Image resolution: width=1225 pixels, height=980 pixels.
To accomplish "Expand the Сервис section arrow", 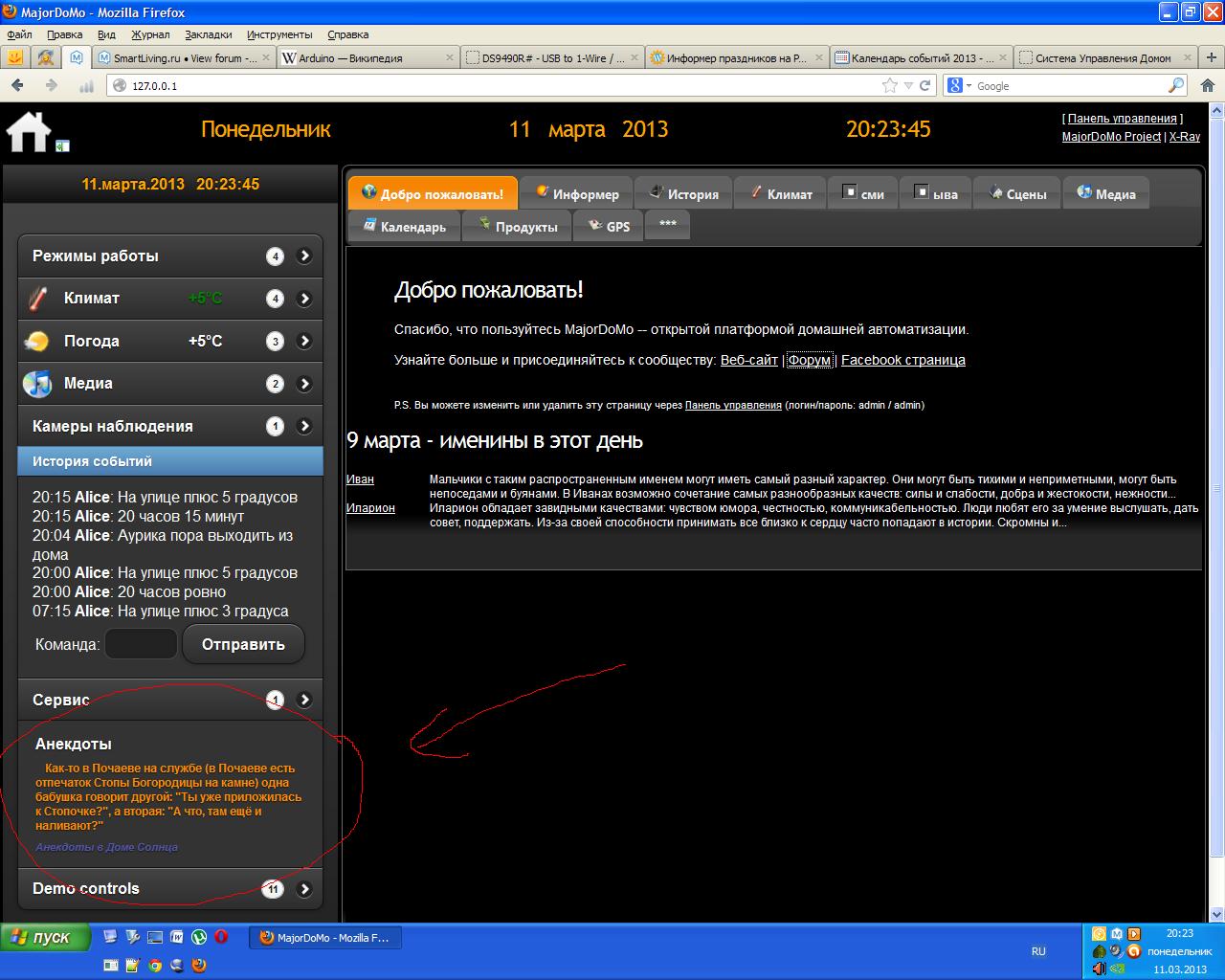I will pos(304,700).
